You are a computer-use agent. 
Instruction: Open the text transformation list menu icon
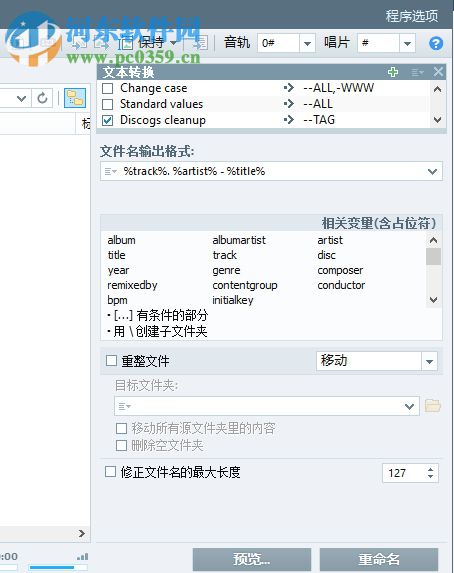point(417,72)
